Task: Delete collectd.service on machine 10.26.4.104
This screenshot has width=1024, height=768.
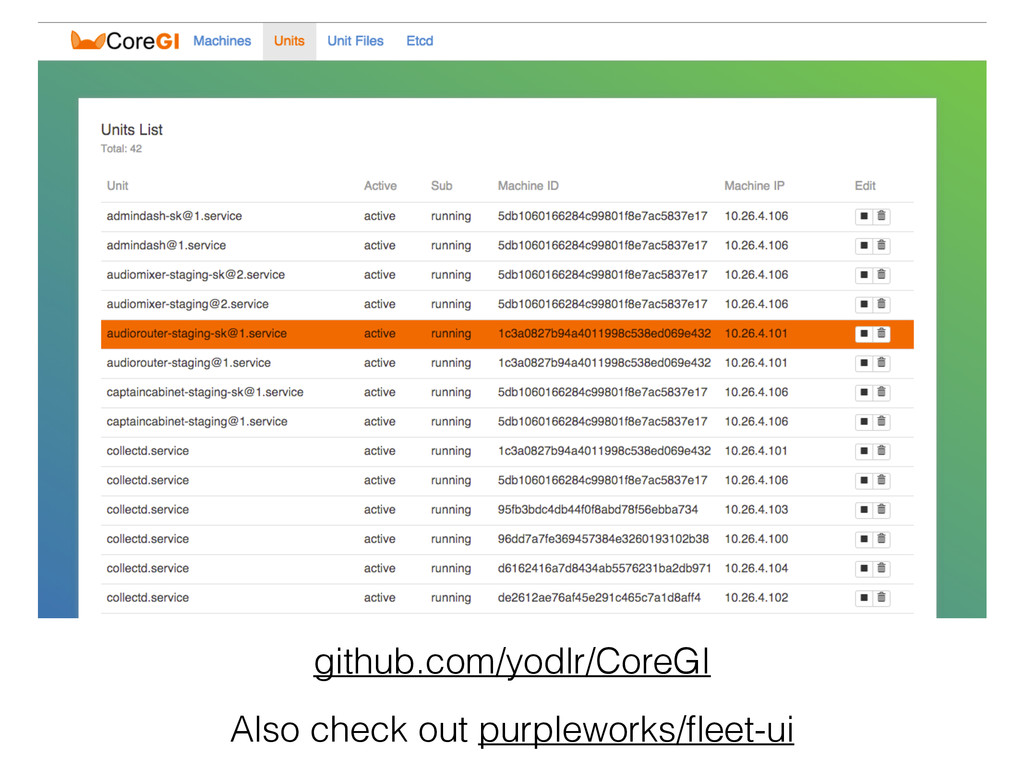Action: (881, 568)
